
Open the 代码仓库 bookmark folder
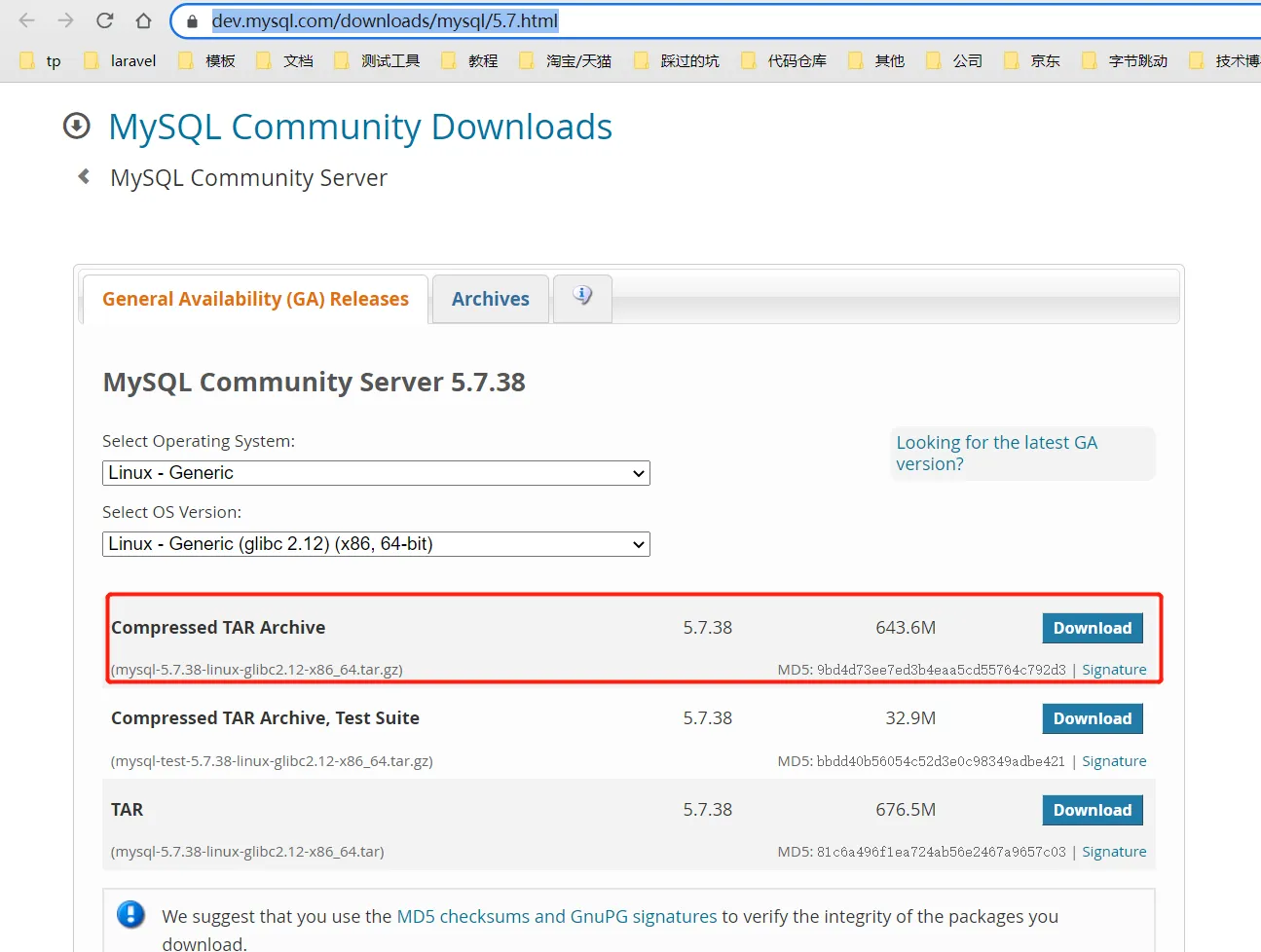tap(784, 60)
